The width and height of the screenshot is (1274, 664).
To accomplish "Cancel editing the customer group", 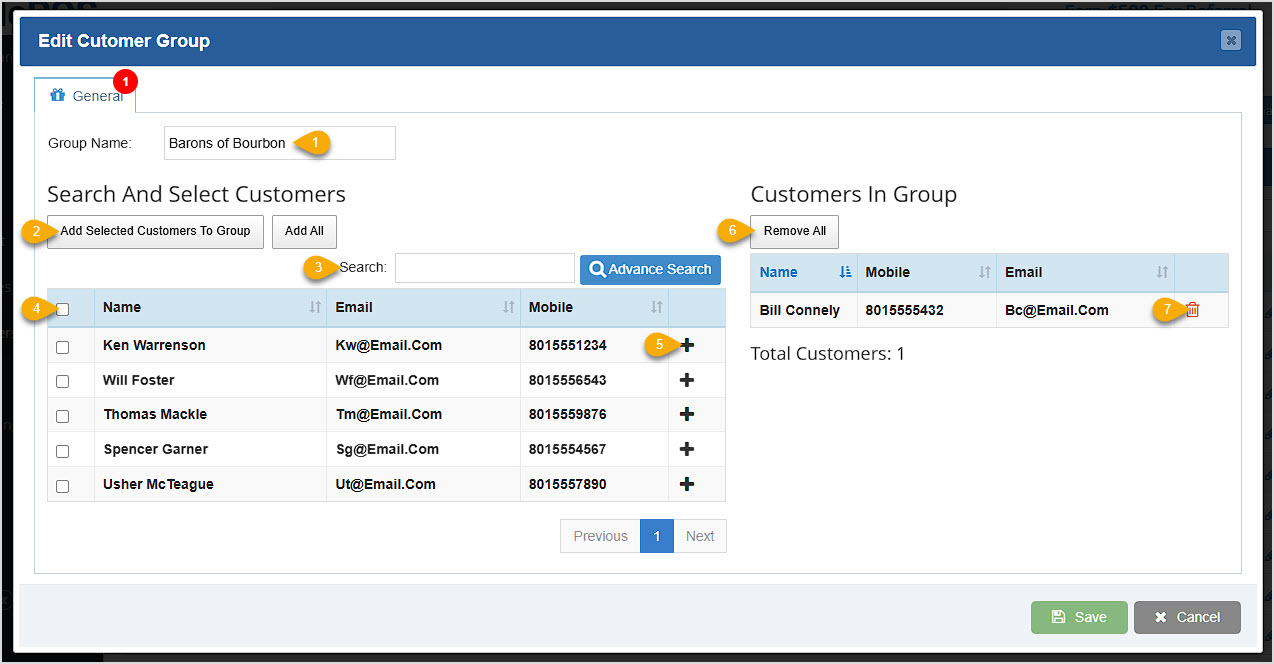I will pyautogui.click(x=1187, y=617).
